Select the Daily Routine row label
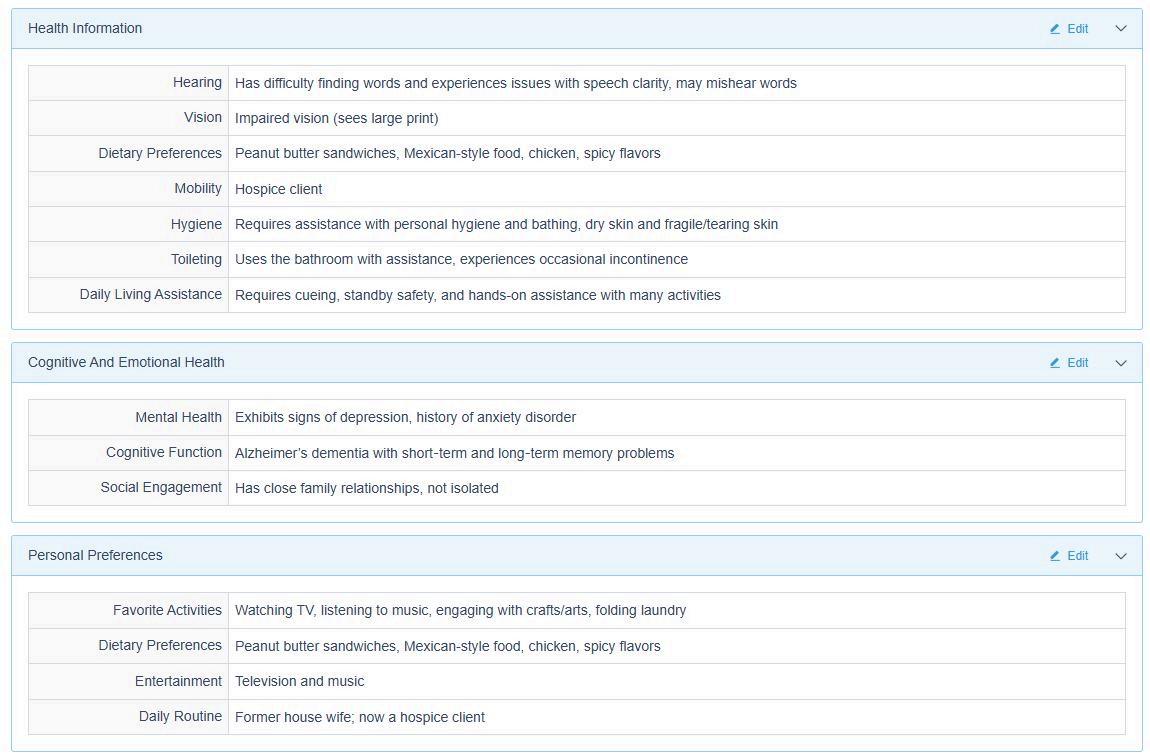The height and width of the screenshot is (755, 1150). tap(180, 716)
